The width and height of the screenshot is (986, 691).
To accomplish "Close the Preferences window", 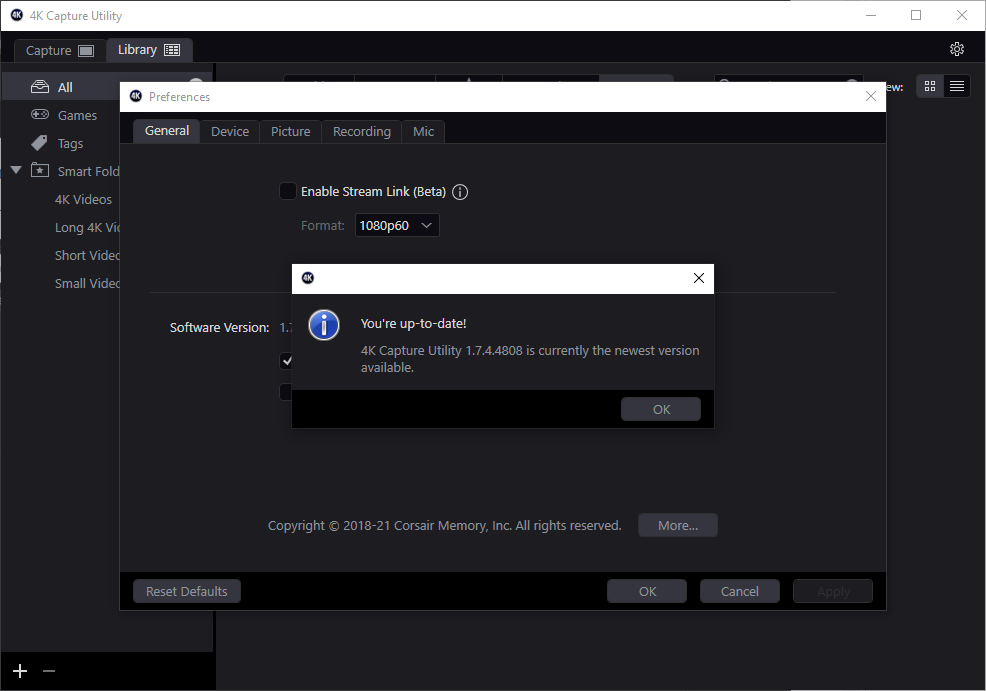I will 871,96.
